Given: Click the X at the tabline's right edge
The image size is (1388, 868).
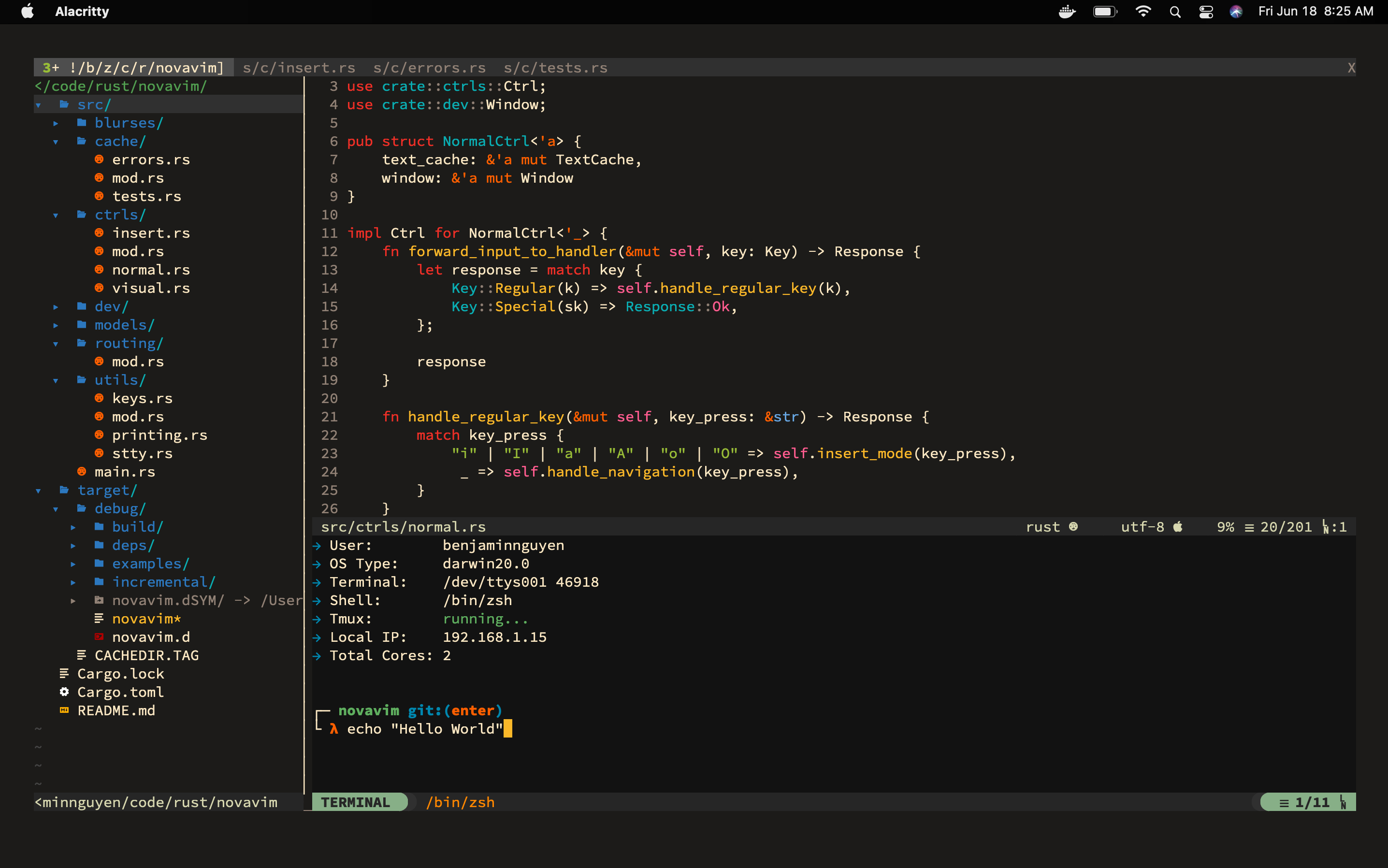Looking at the screenshot, I should click(x=1351, y=67).
